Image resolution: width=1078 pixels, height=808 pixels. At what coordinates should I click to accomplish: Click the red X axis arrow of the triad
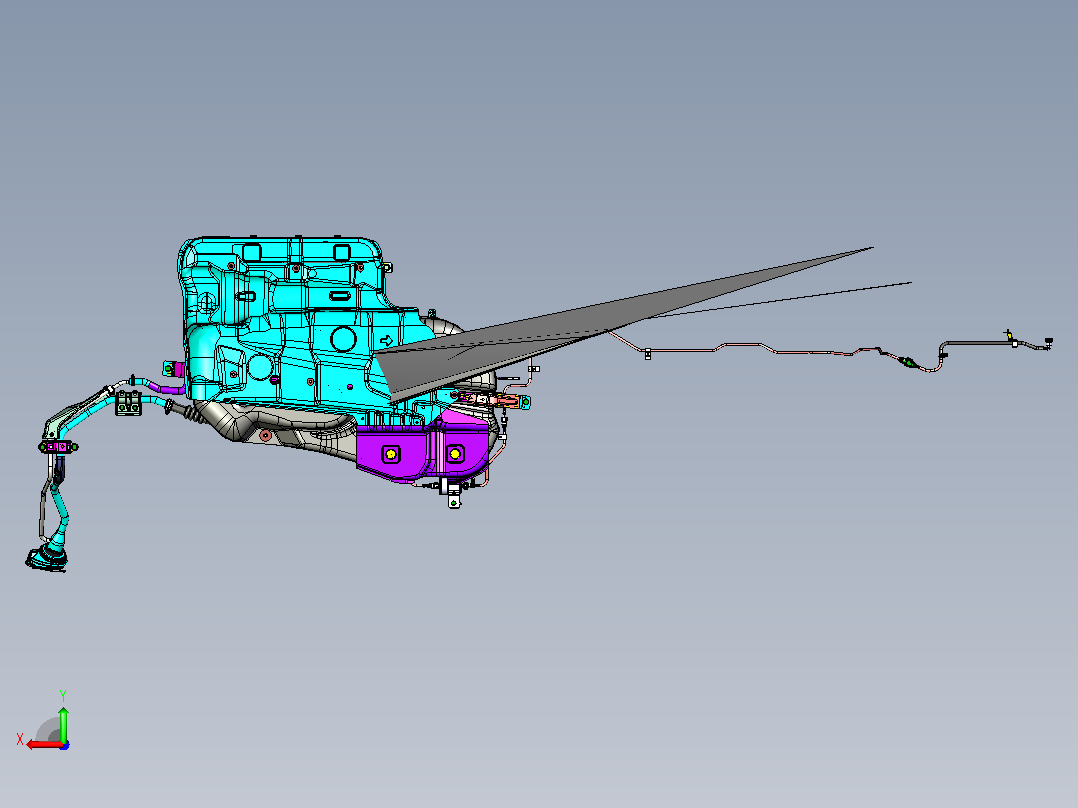coord(43,745)
